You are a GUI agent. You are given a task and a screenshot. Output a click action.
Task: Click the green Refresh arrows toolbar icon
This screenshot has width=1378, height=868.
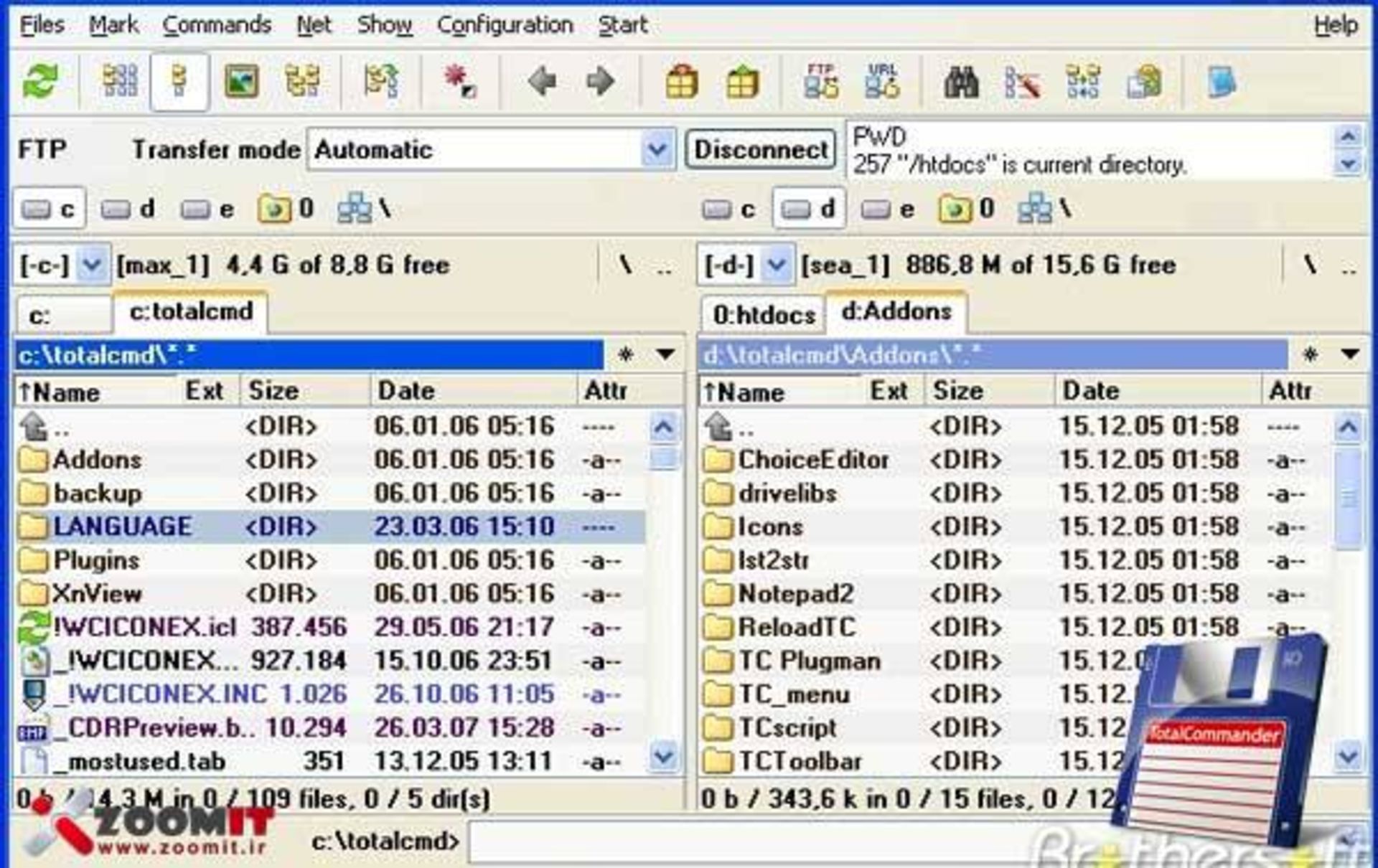tap(40, 81)
